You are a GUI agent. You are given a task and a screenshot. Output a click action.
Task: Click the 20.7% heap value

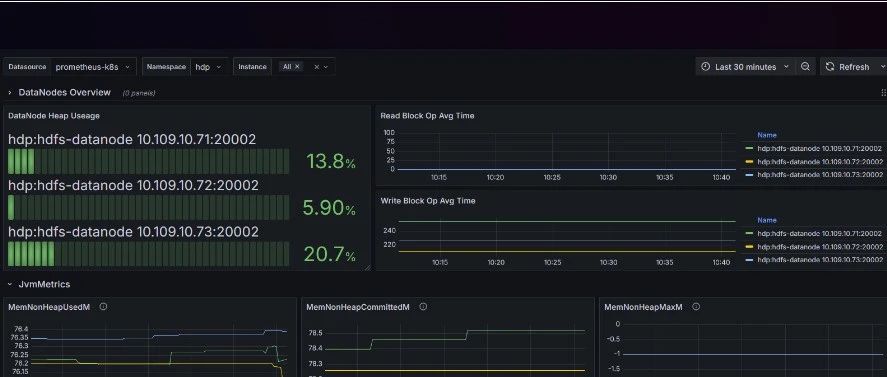pos(330,254)
